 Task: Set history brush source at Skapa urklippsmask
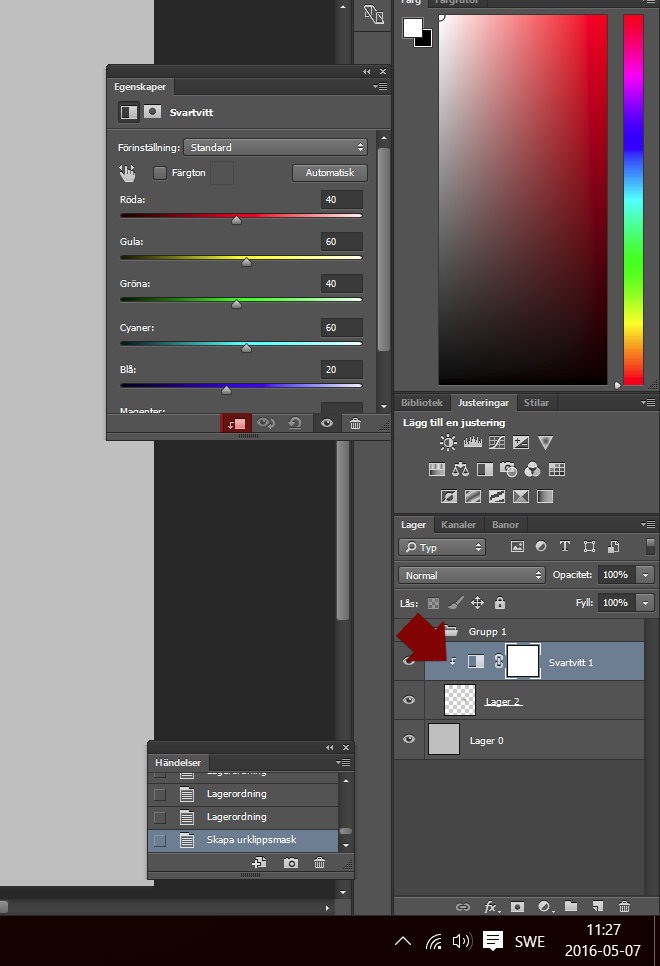pos(160,840)
